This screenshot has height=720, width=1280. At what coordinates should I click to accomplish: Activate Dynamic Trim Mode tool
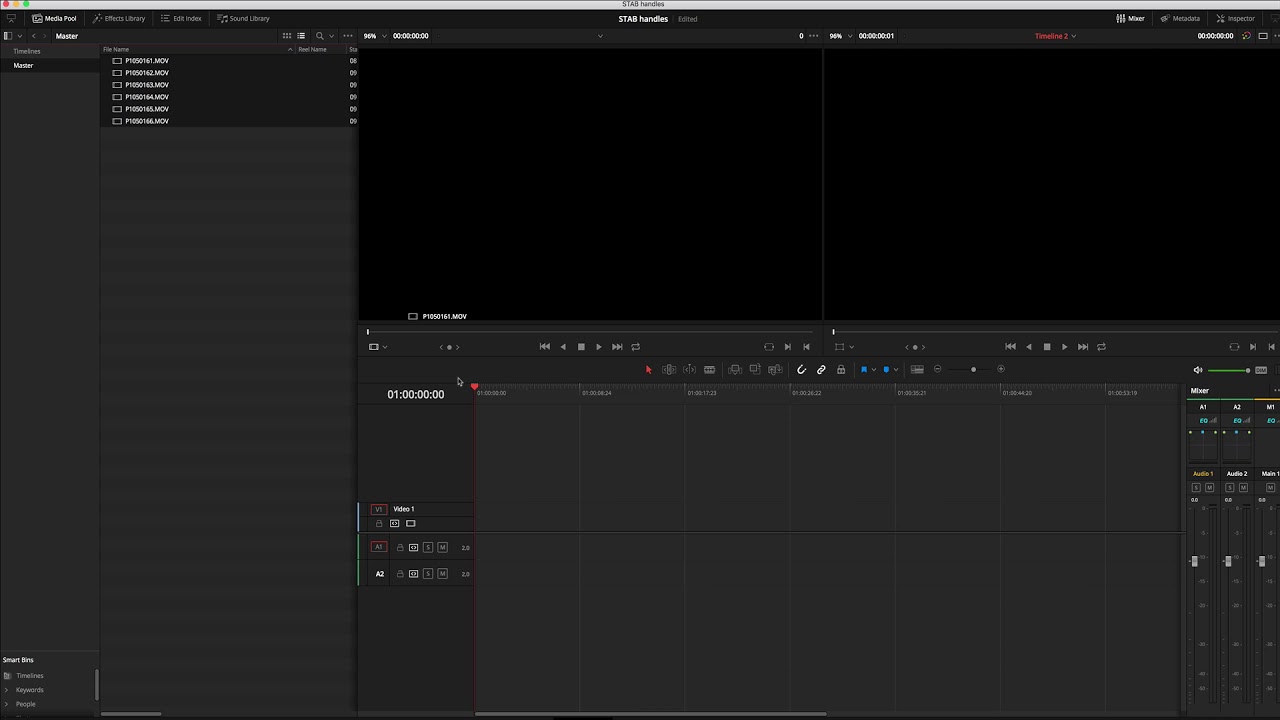689,370
